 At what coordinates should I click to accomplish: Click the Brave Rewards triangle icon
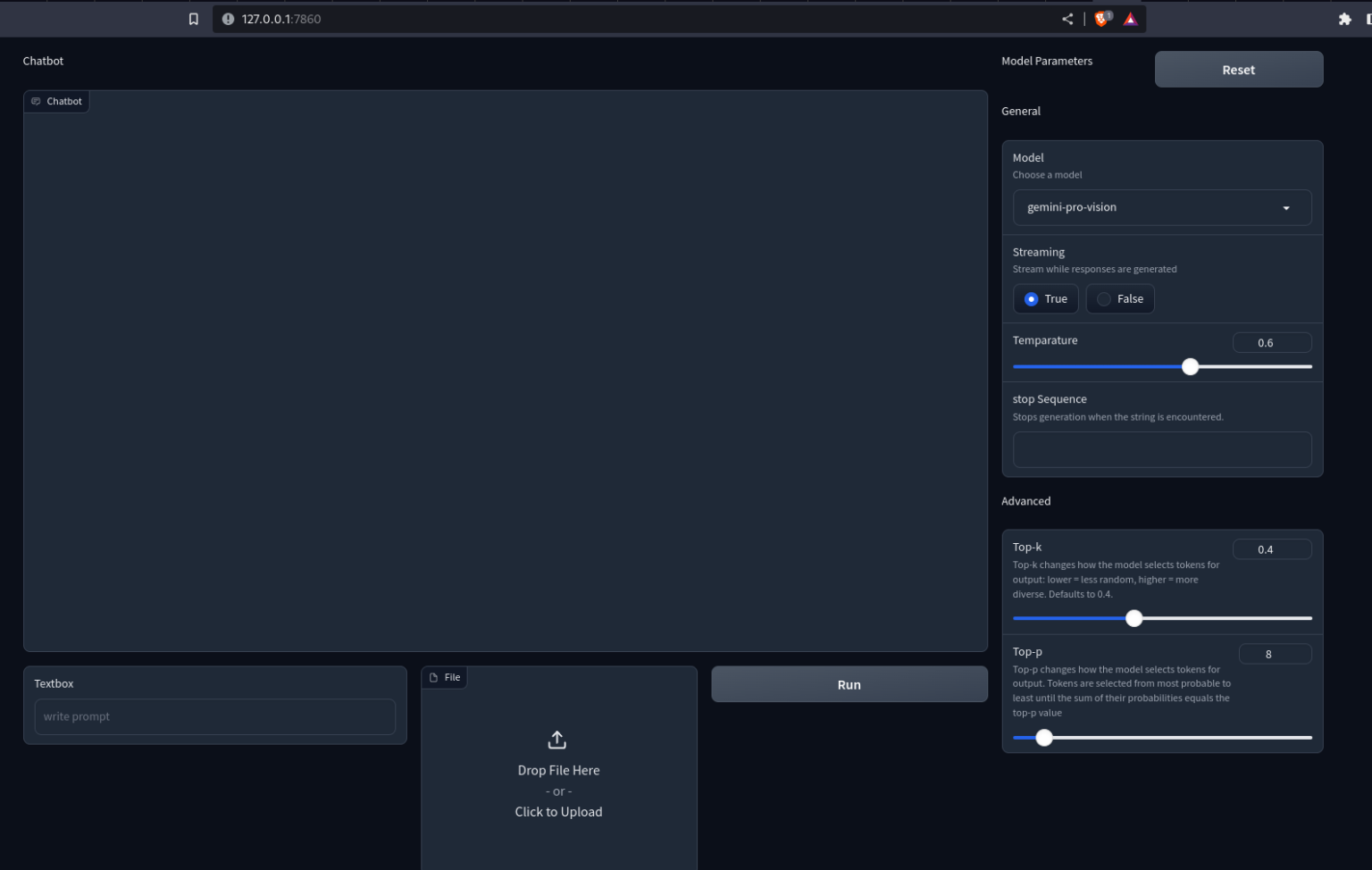click(1129, 18)
